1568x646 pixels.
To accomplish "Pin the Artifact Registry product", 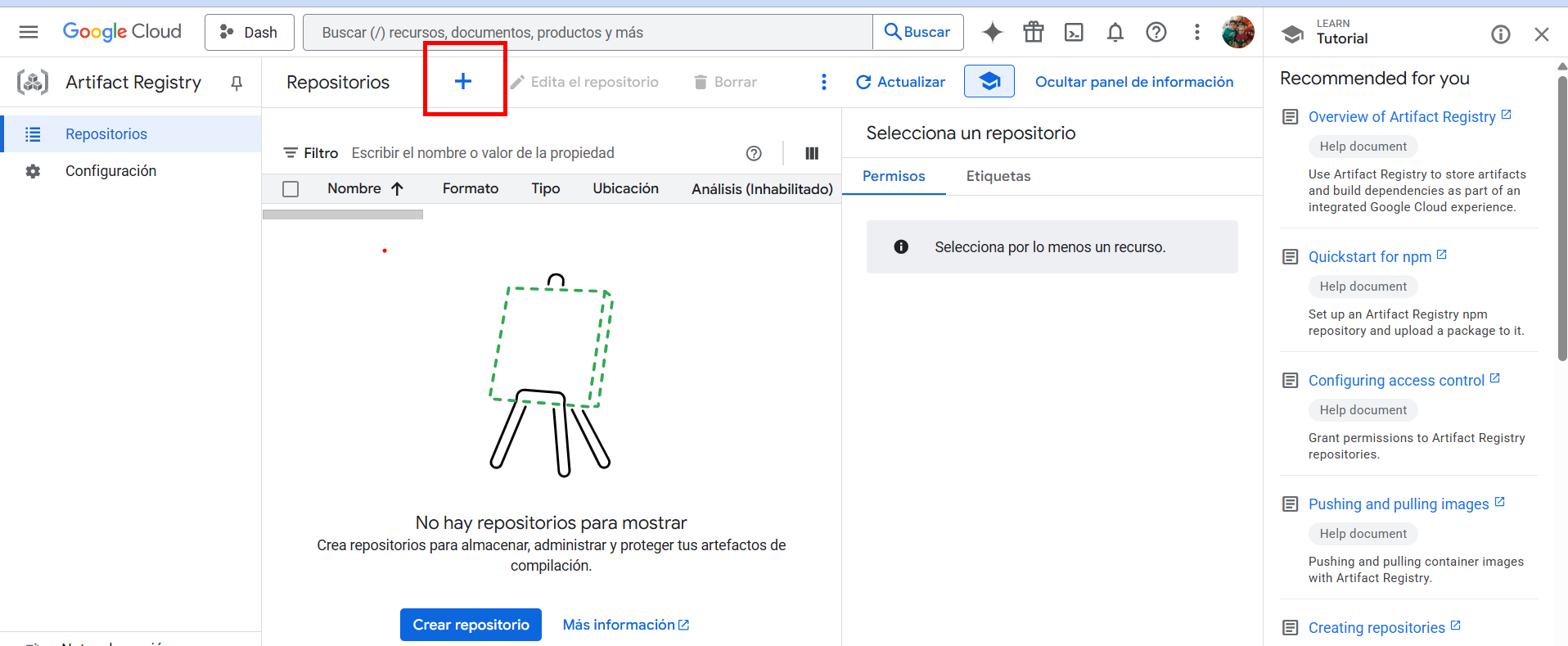I will point(237,83).
